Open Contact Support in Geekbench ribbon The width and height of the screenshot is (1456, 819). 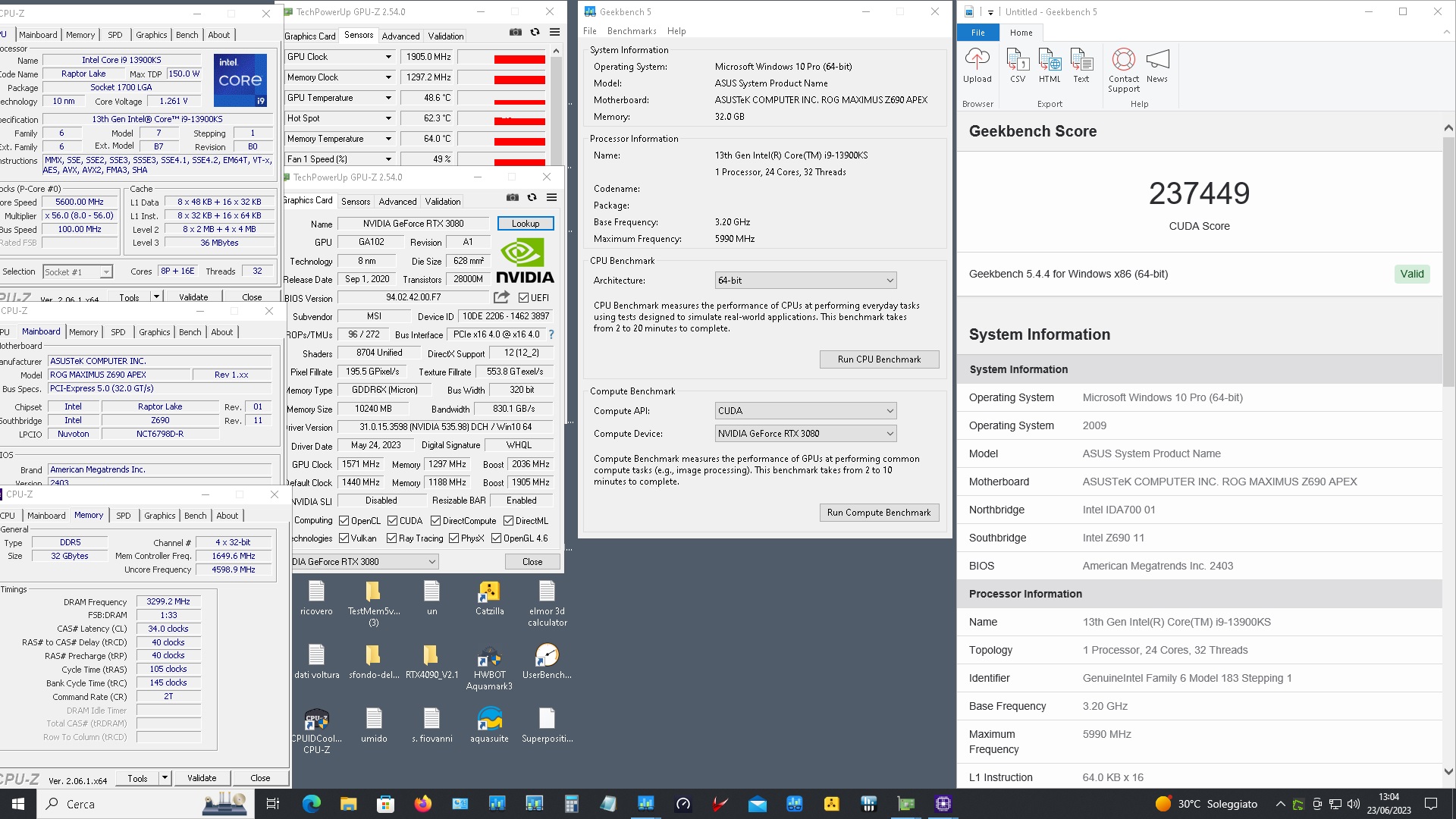pyautogui.click(x=1123, y=70)
